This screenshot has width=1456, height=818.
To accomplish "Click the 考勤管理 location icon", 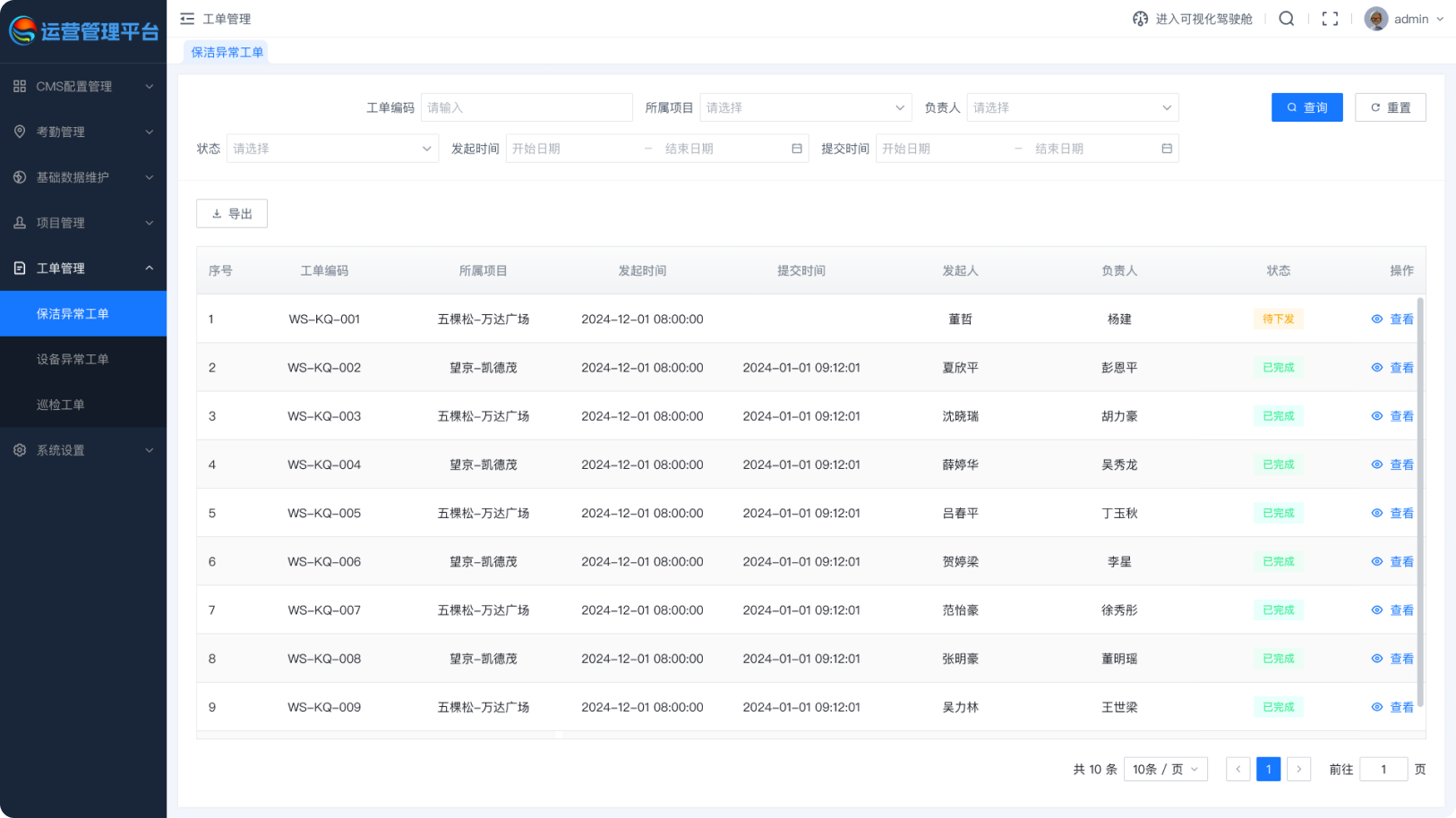I will coord(20,132).
